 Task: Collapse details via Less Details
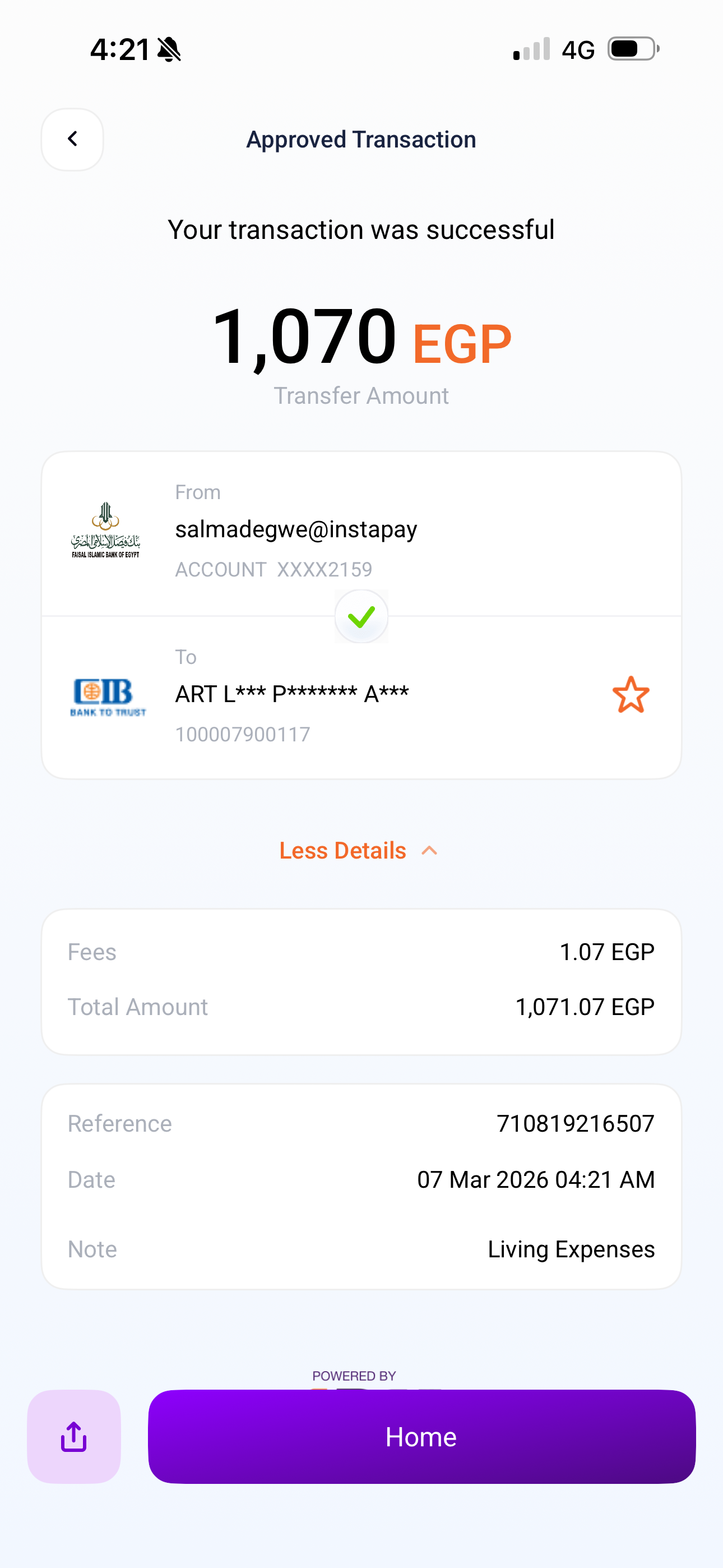click(x=342, y=850)
